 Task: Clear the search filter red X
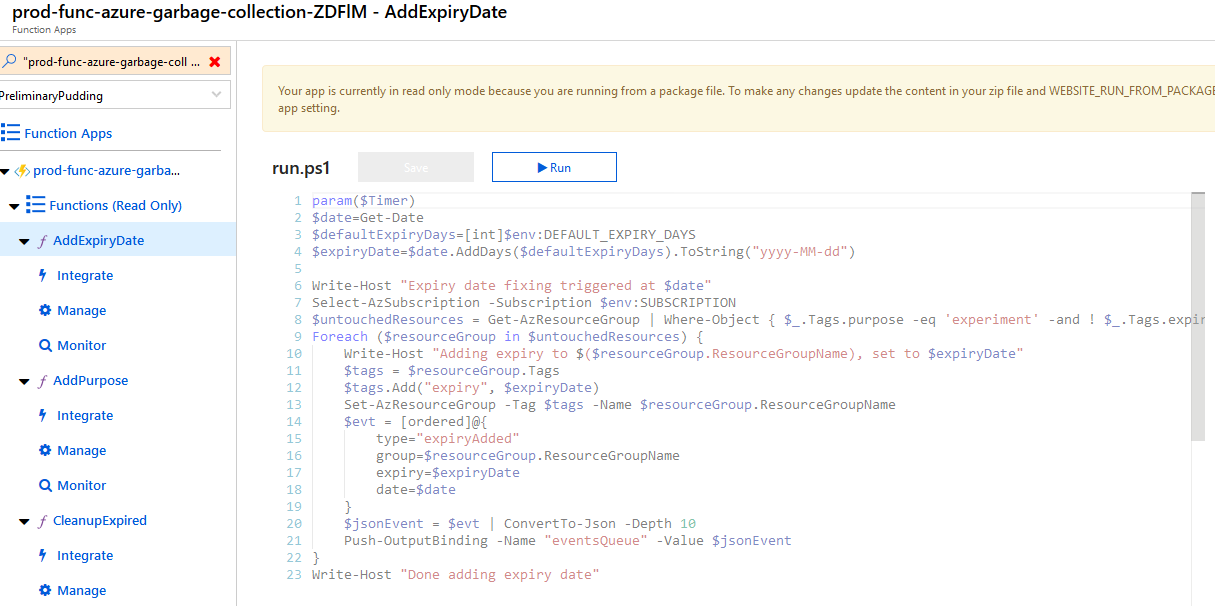point(214,61)
